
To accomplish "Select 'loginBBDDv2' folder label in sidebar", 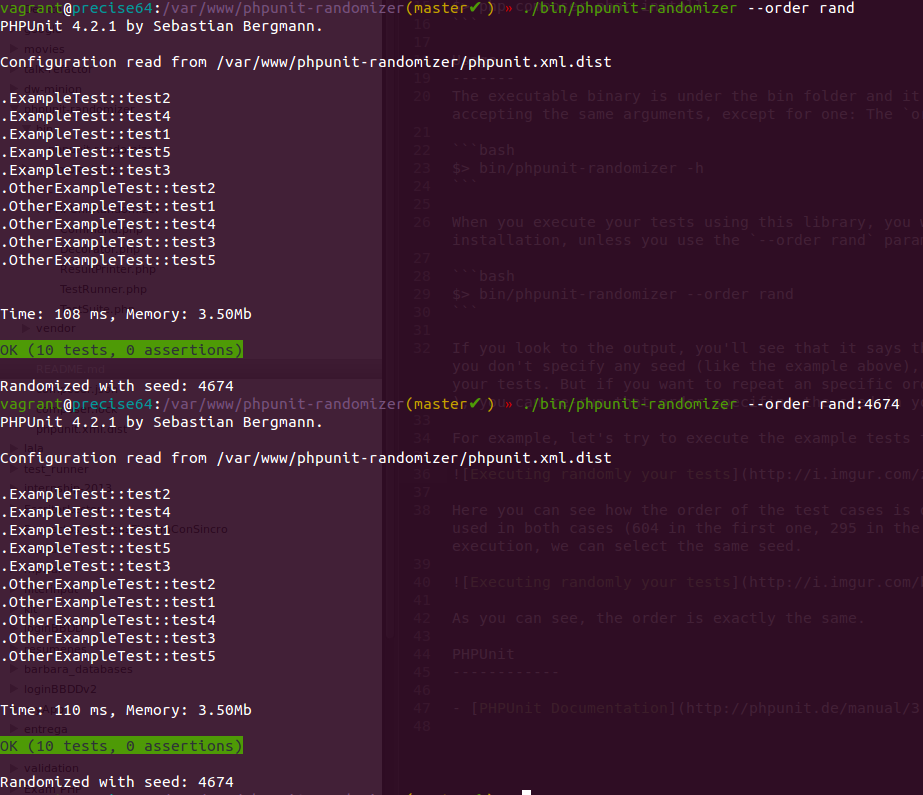I will click(x=60, y=688).
